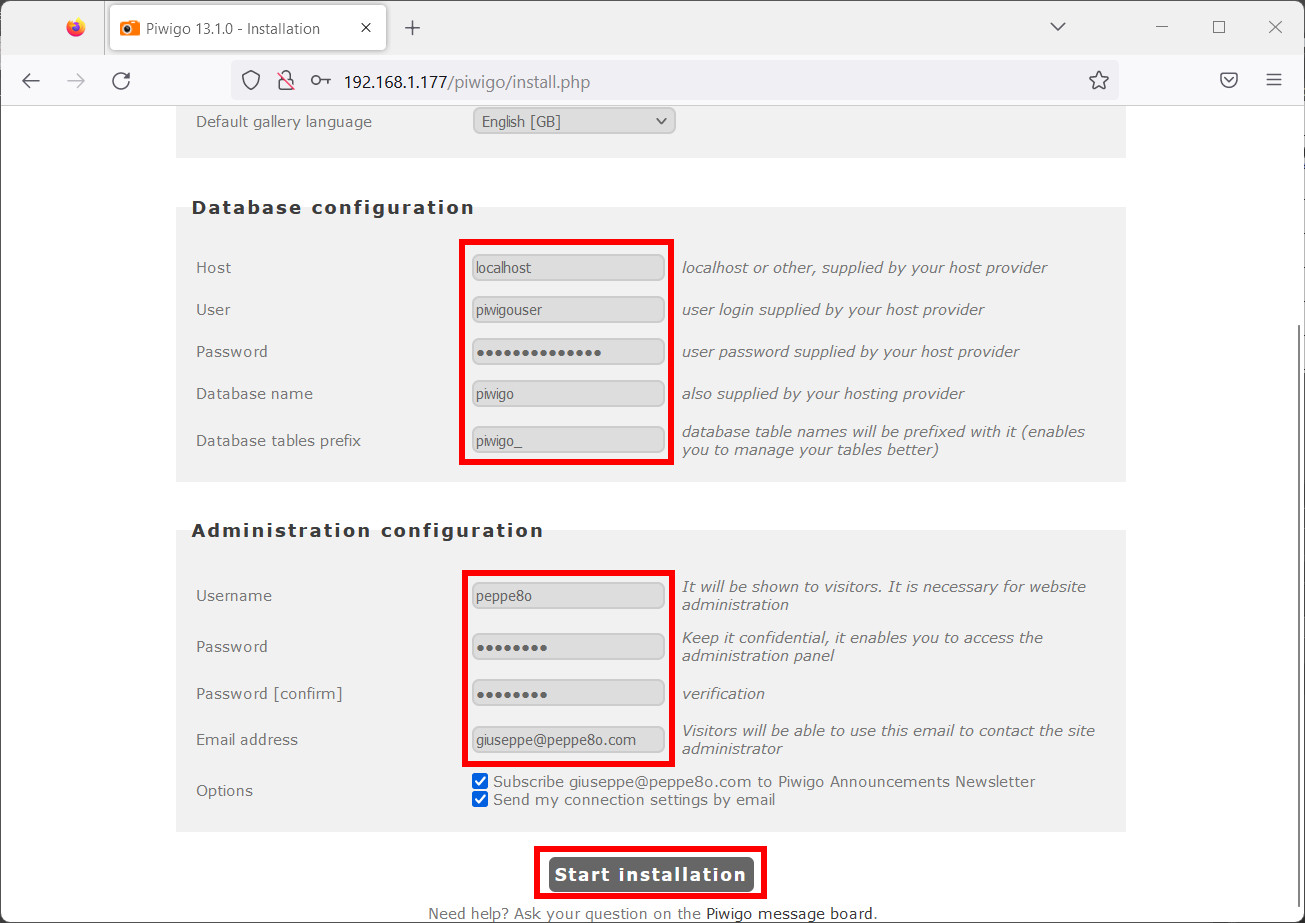Viewport: 1305px width, 923px height.
Task: Click the 'Host' label
Action: (213, 268)
